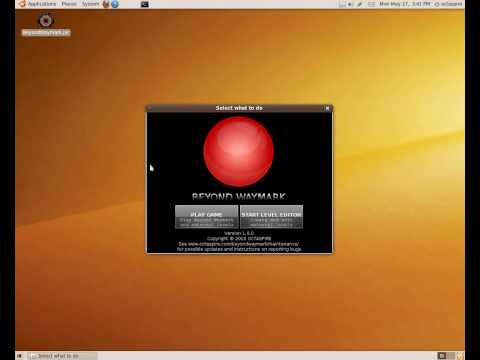This screenshot has width=480, height=360.
Task: Close the Select what to do dialog
Action: [327, 108]
